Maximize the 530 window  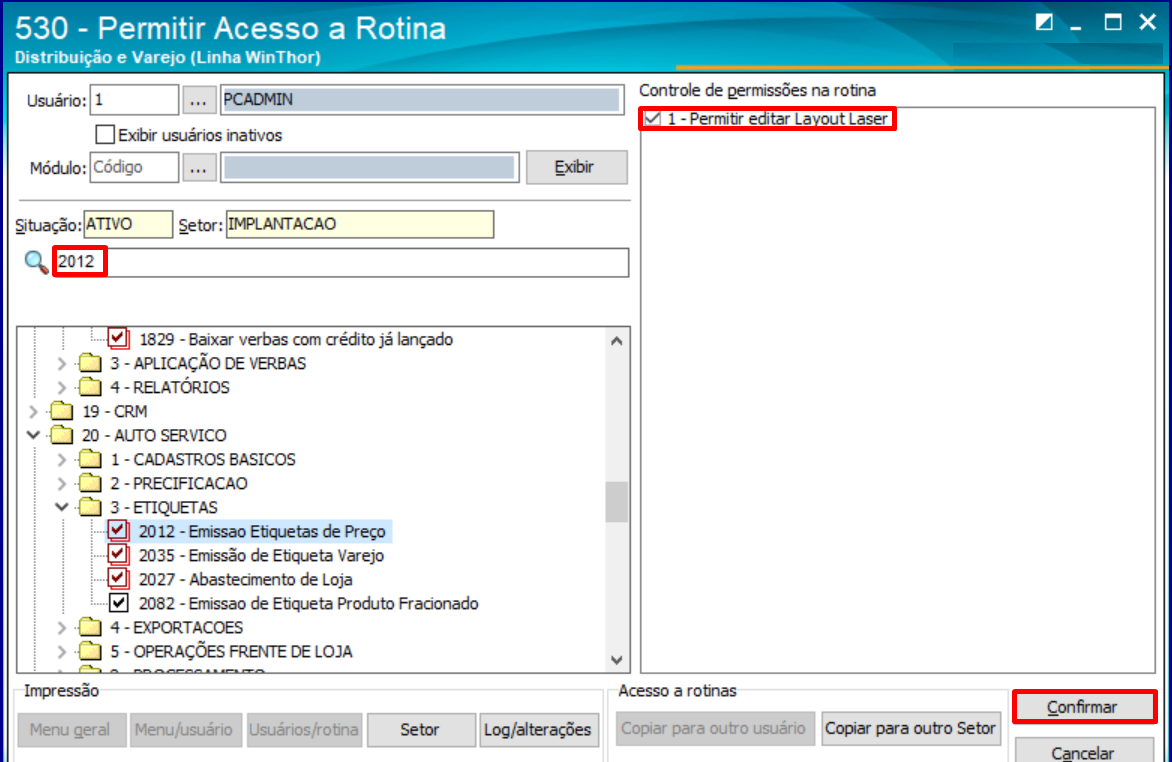coord(1113,22)
